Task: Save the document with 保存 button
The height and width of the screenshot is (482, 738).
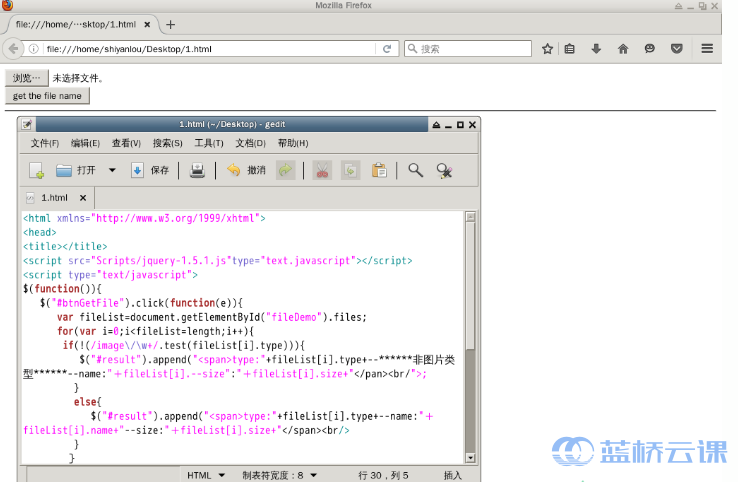Action: tap(150, 170)
